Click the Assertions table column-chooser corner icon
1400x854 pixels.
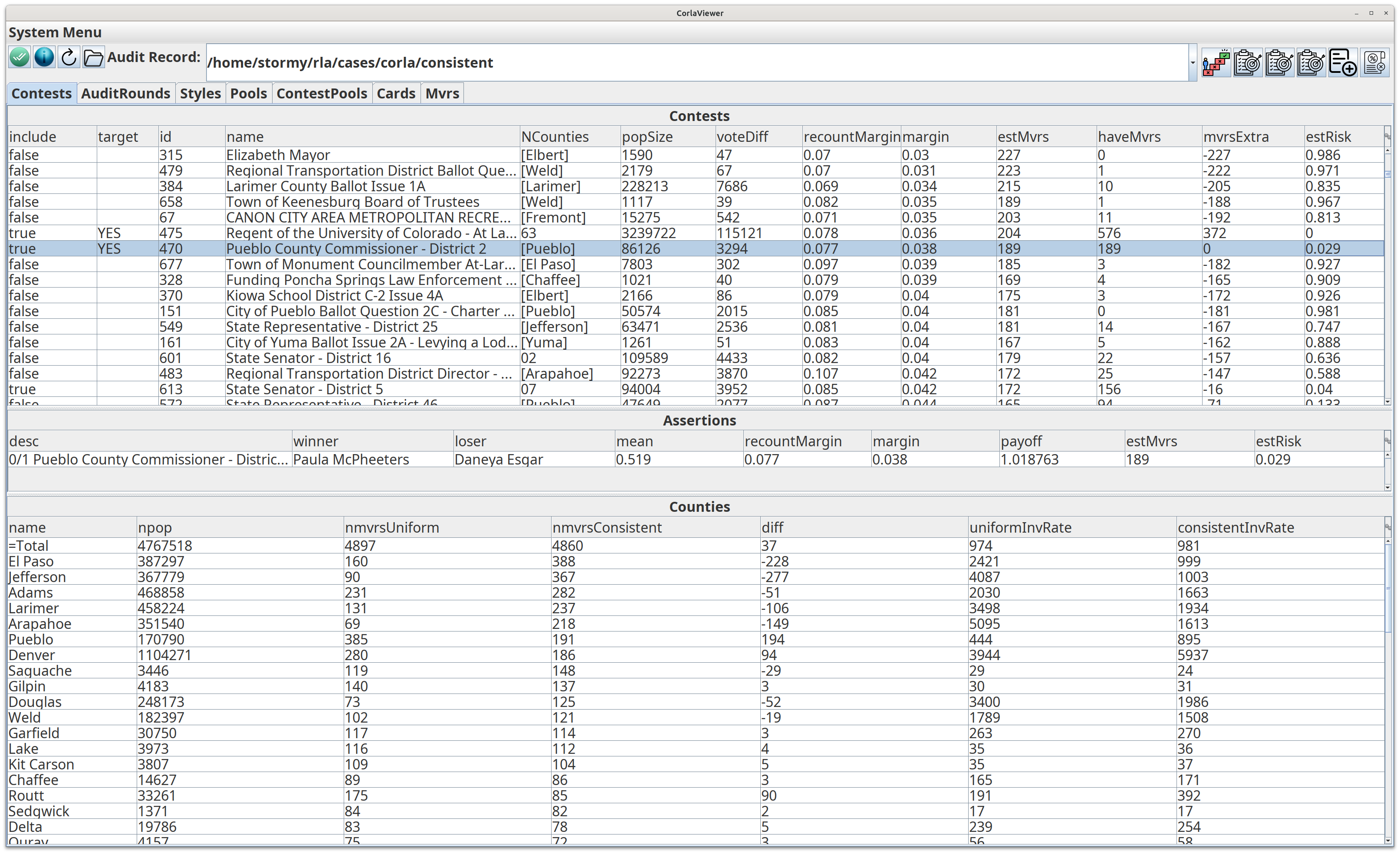1387,441
